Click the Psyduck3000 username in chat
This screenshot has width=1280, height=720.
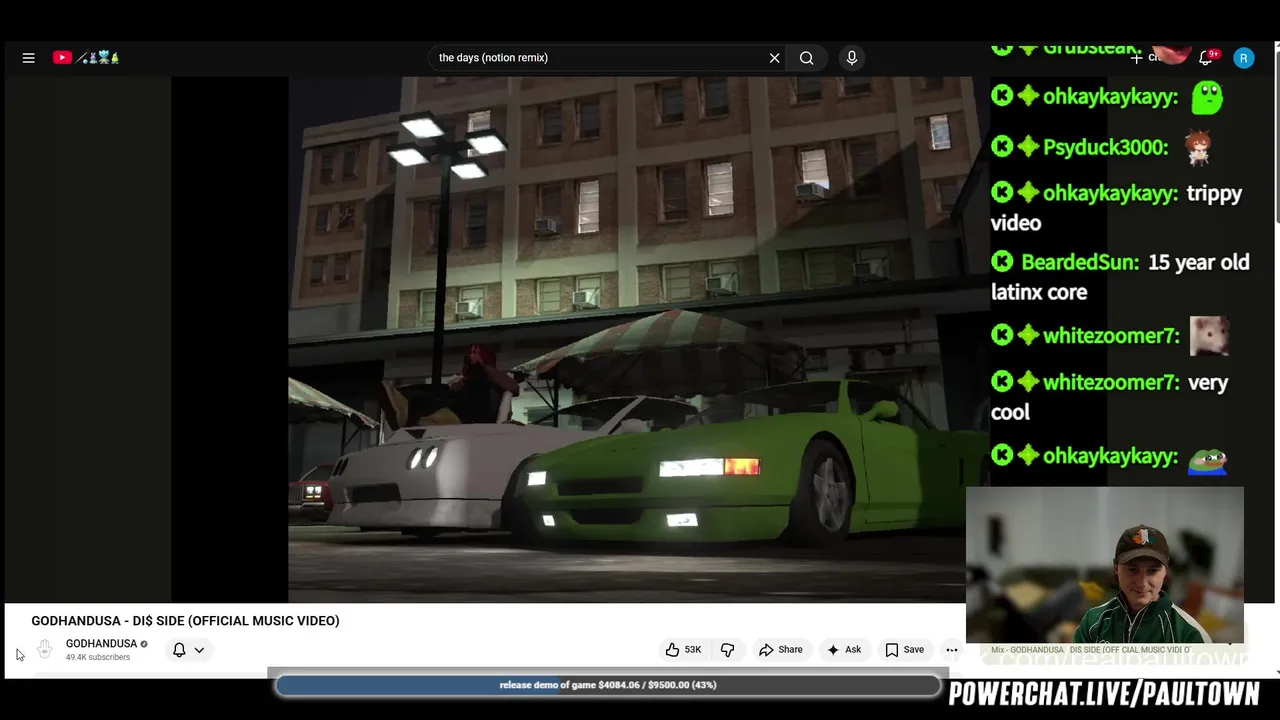(1105, 148)
